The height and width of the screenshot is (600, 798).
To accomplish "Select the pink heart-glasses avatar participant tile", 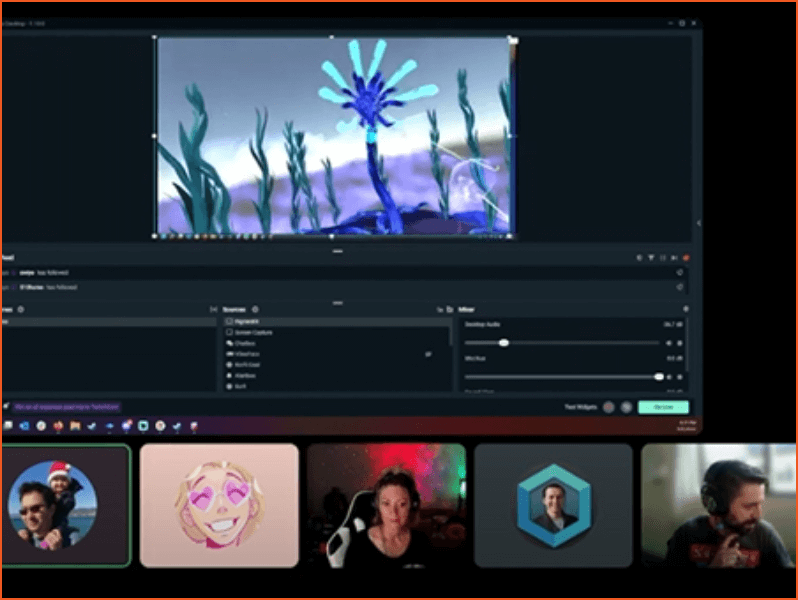I will (219, 505).
